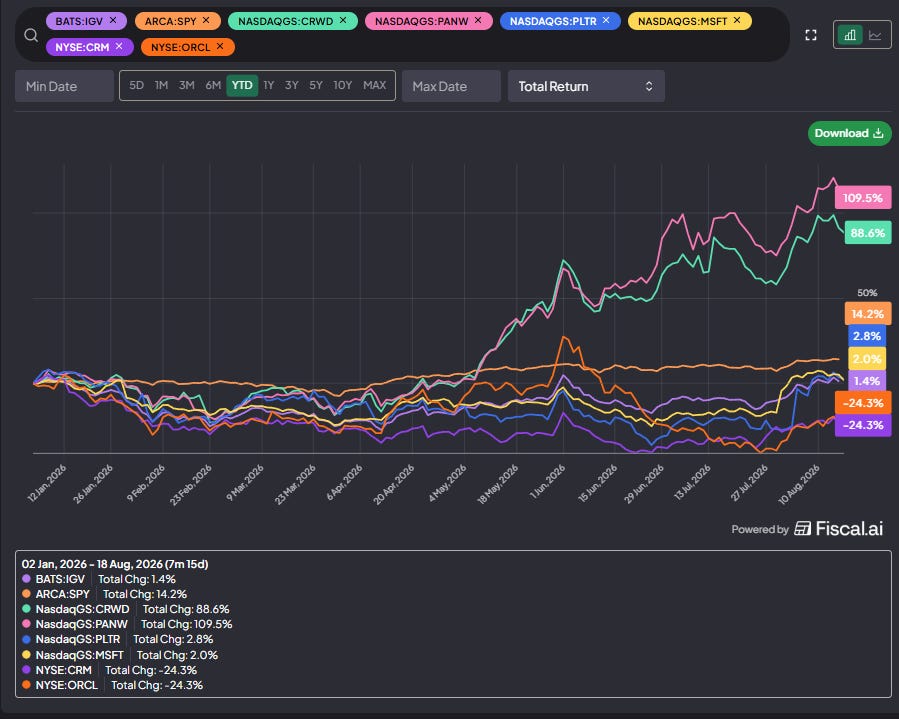The width and height of the screenshot is (899, 719).
Task: Switch to line chart view
Action: 875,35
